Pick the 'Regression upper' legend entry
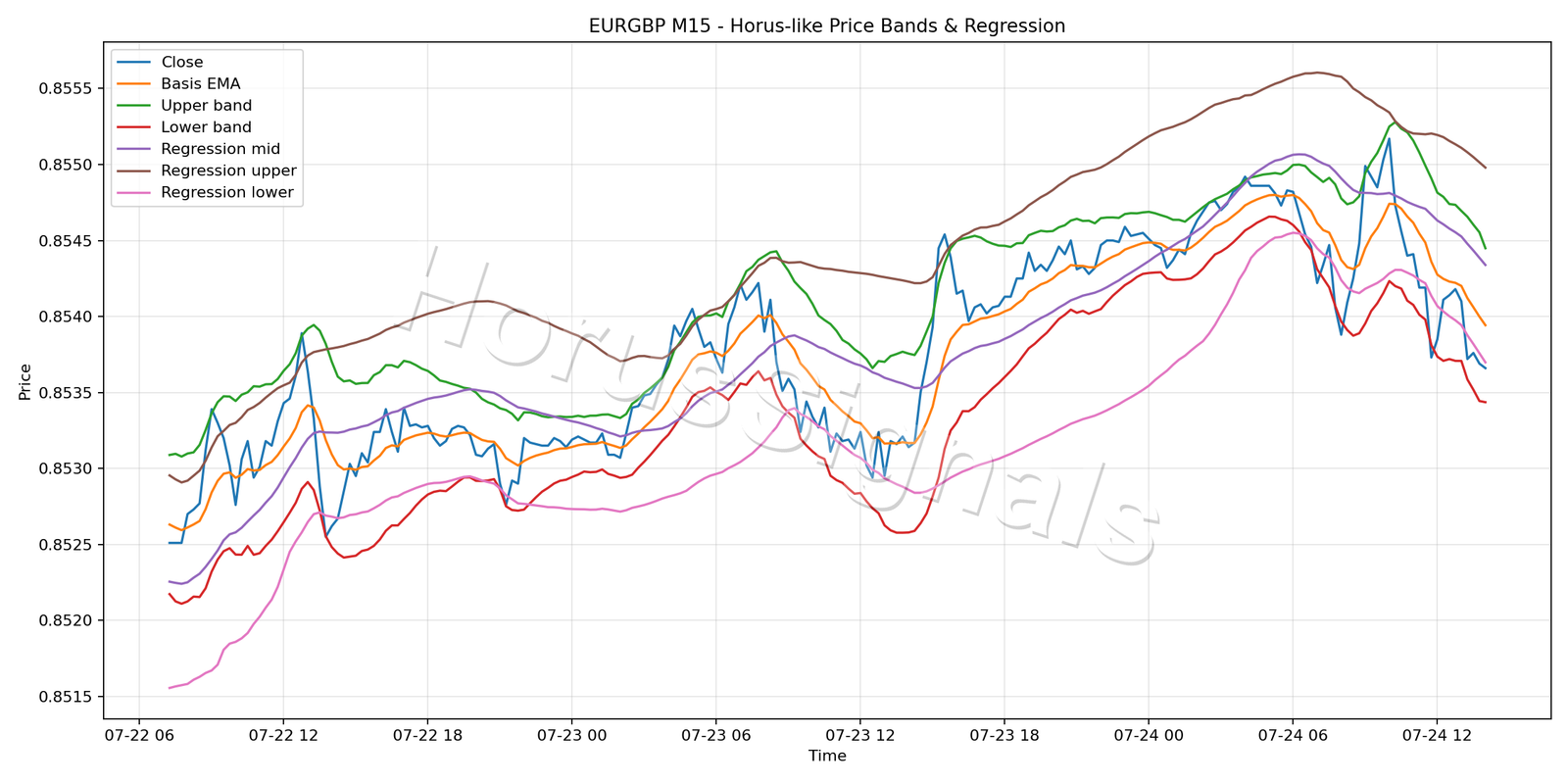 pyautogui.click(x=228, y=171)
